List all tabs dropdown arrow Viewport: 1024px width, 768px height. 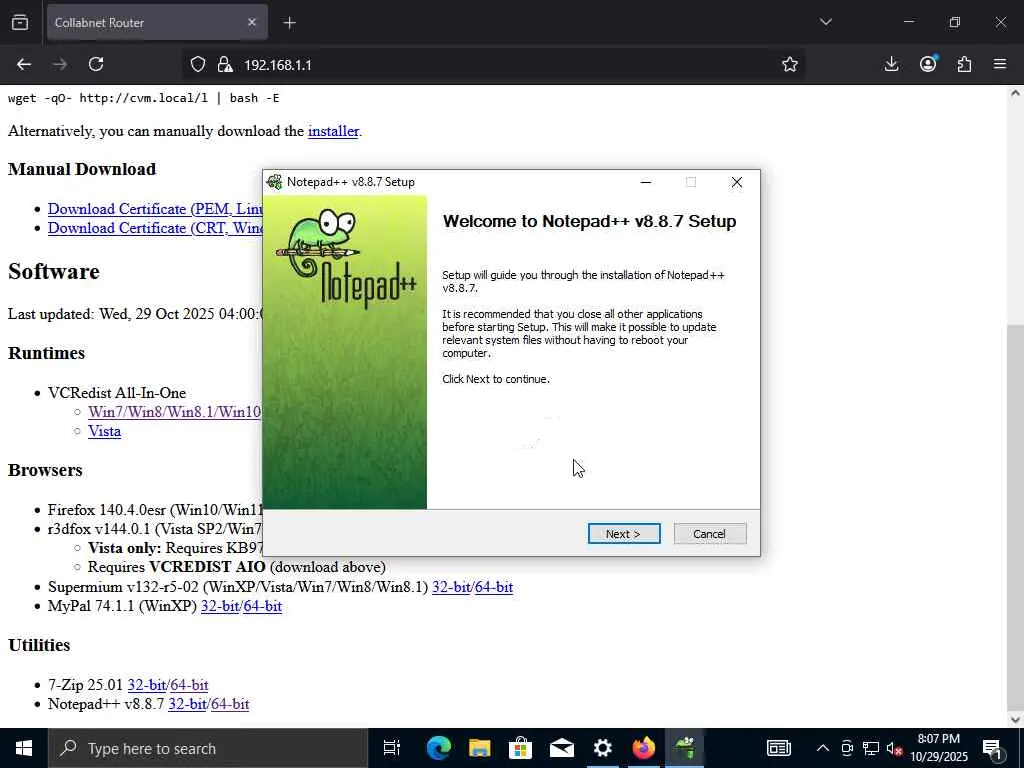coord(826,22)
